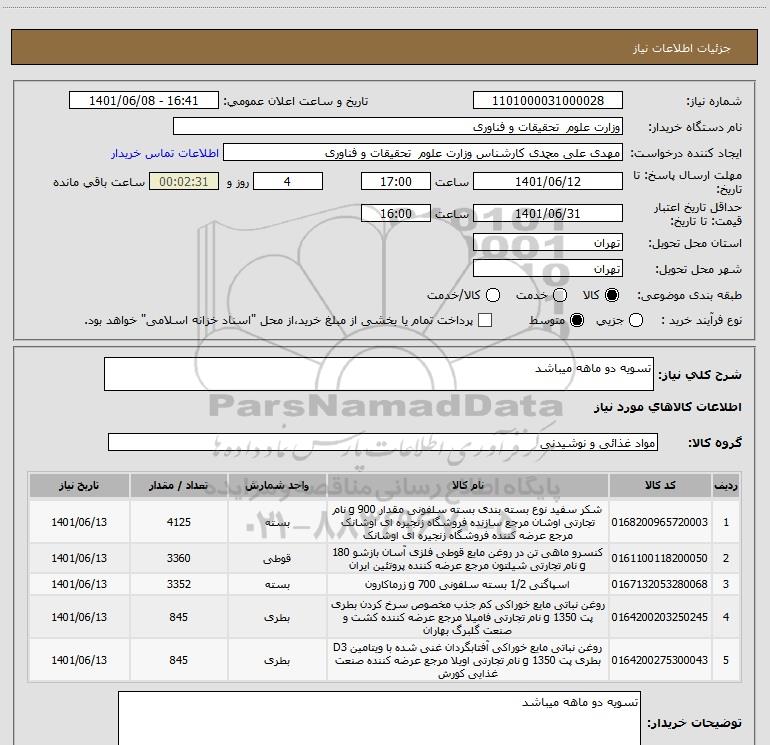Select the کالا/خدمت radio button
The width and height of the screenshot is (770, 745).
click(x=493, y=295)
